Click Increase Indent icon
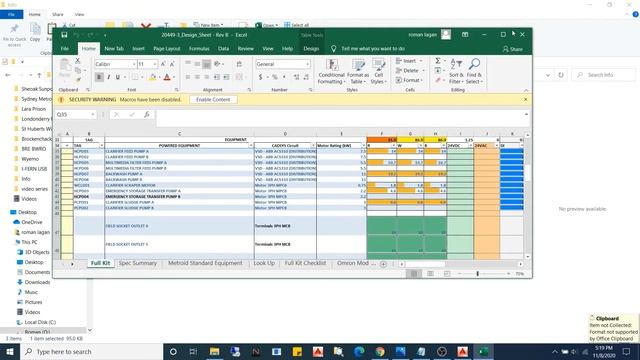The image size is (640, 360). (226, 77)
